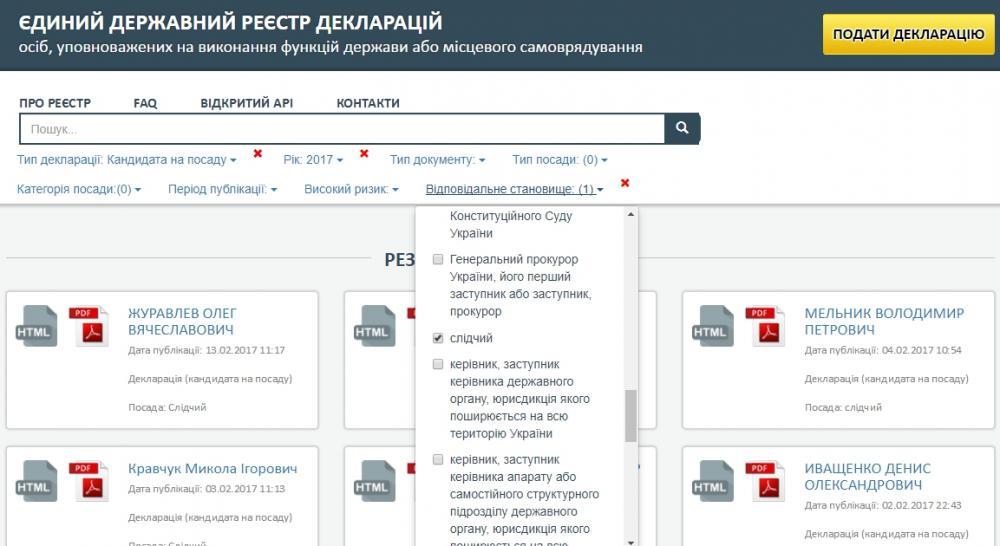This screenshot has width=1000, height=546.
Task: Open the ВІДКРИТИЙ API menu item
Action: click(x=246, y=103)
